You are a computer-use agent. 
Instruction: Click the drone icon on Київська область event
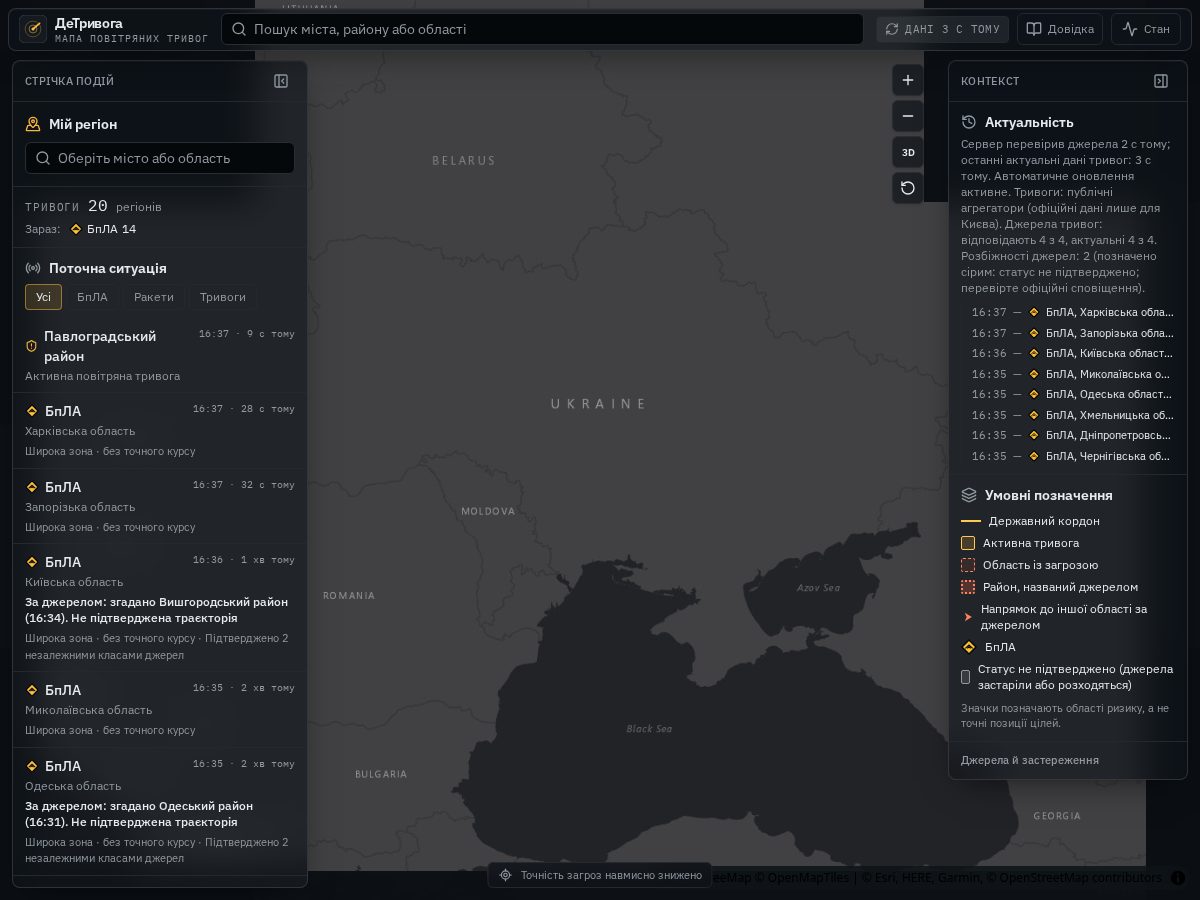(x=32, y=562)
